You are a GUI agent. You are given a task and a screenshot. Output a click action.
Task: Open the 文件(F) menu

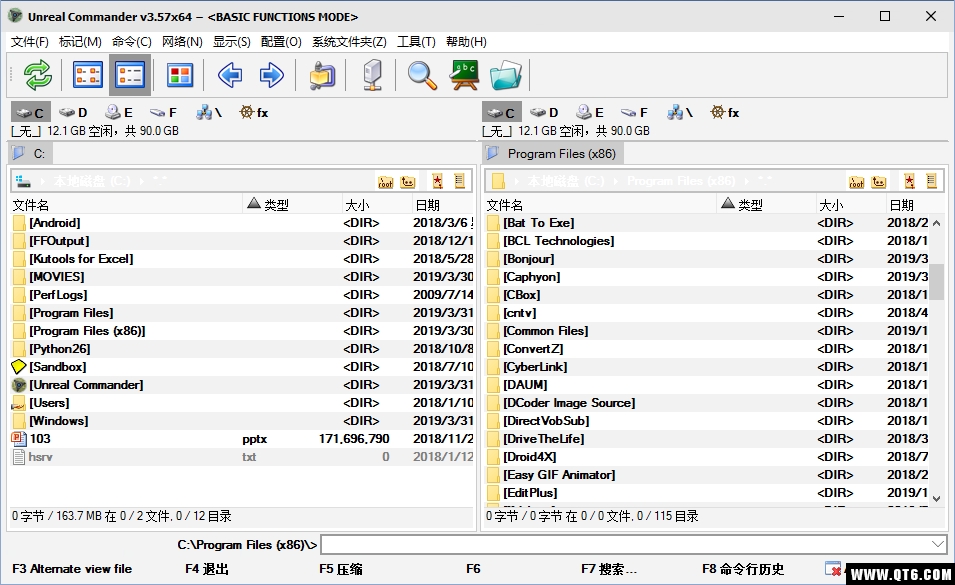(x=30, y=41)
